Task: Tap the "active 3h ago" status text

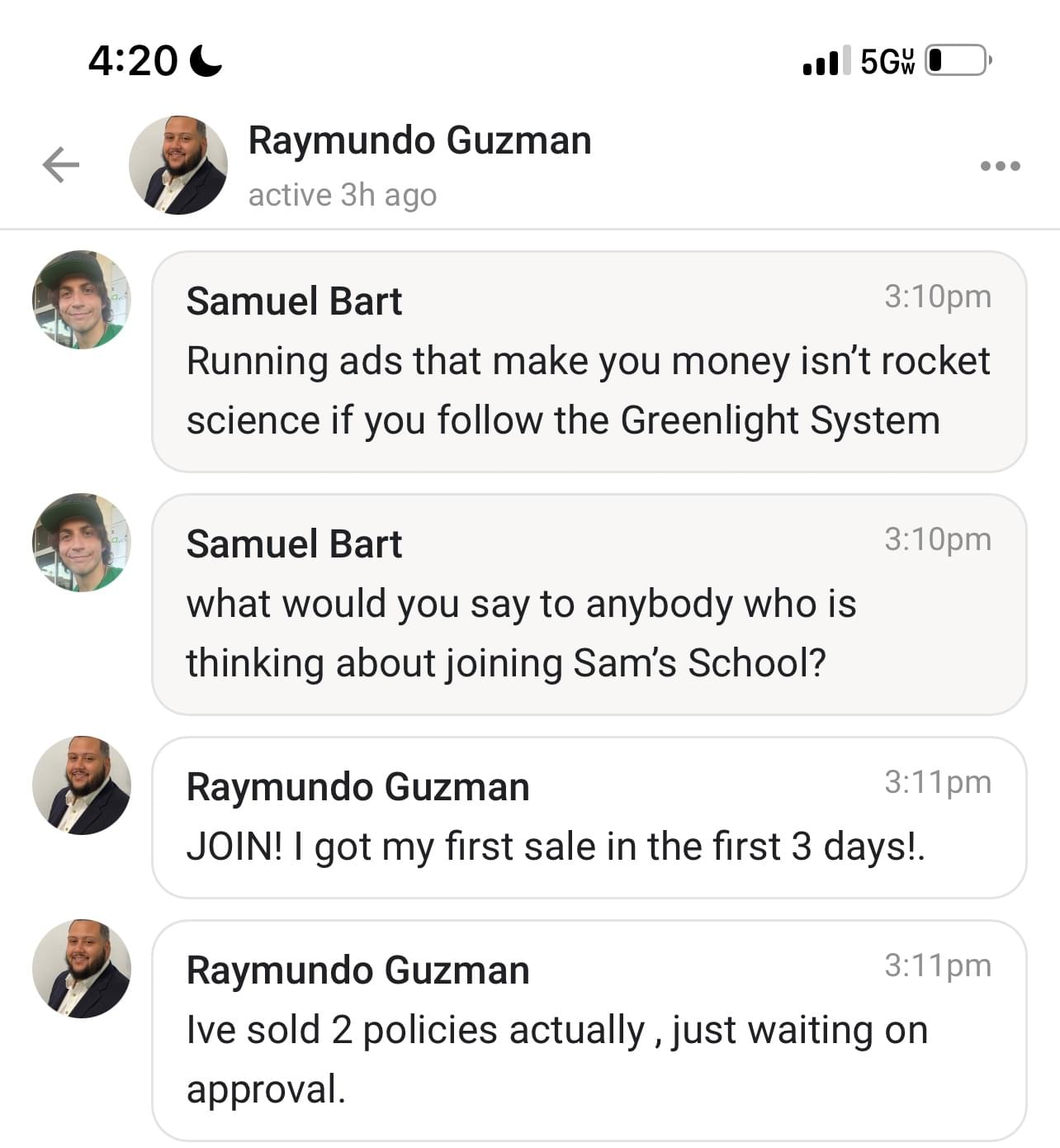Action: point(342,196)
